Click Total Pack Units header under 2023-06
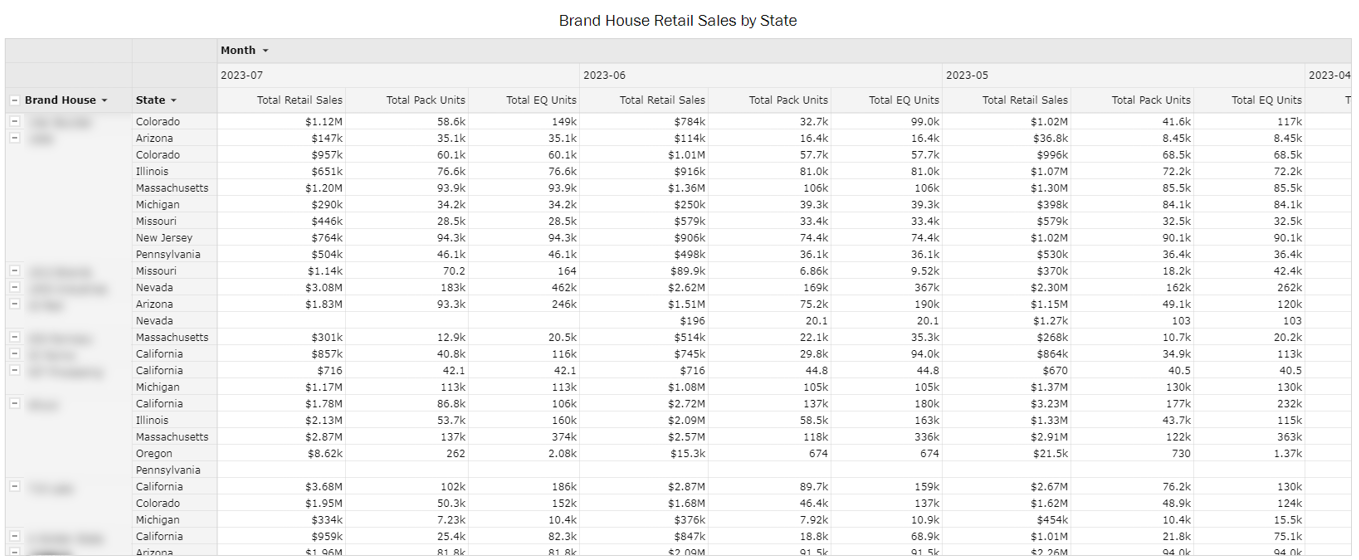Viewport: 1359px width, 560px height. point(788,100)
